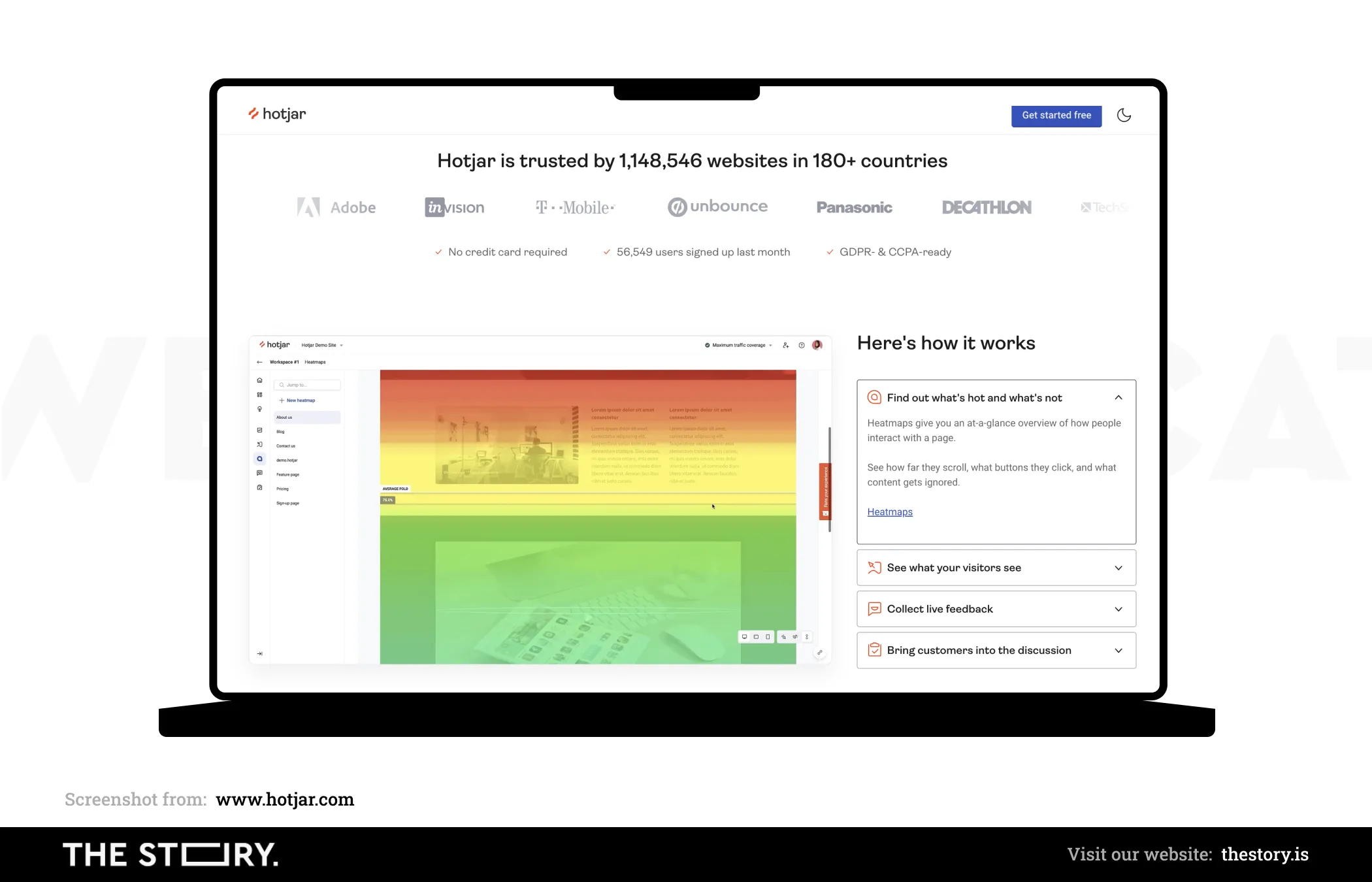Expand the demo sidebar with bottom arrow icon
Screen dimensions: 1372x882
tap(259, 653)
